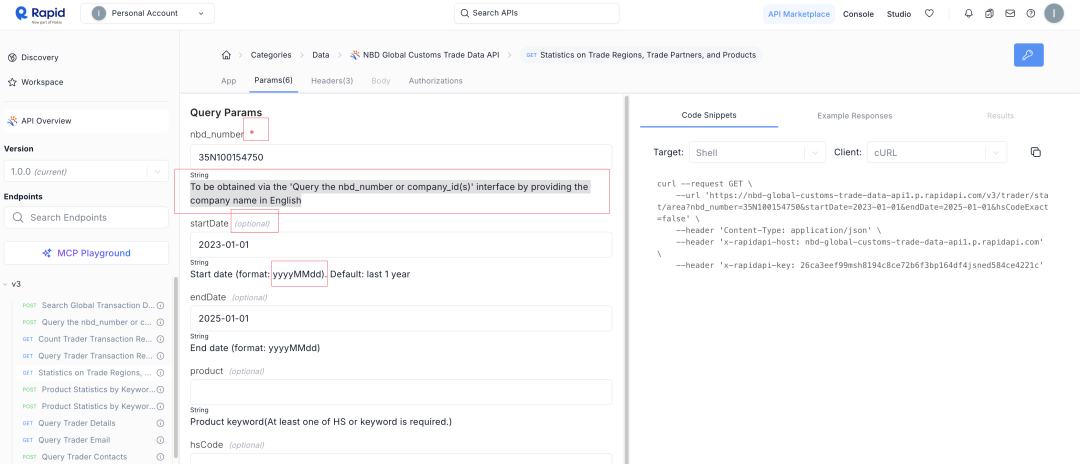Open Studio in top navigation

[x=899, y=14]
